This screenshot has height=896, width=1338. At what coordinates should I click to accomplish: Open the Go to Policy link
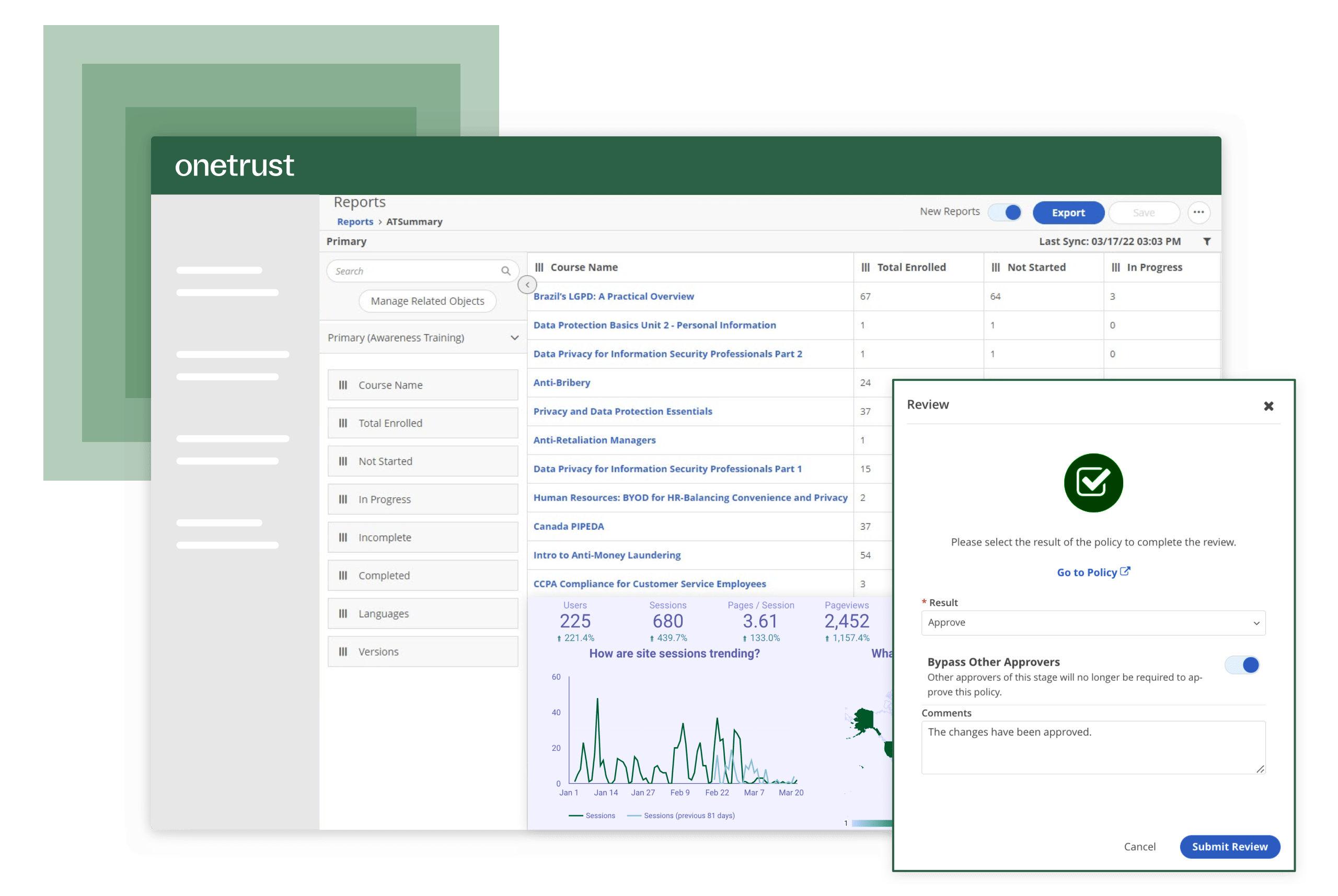(x=1093, y=572)
